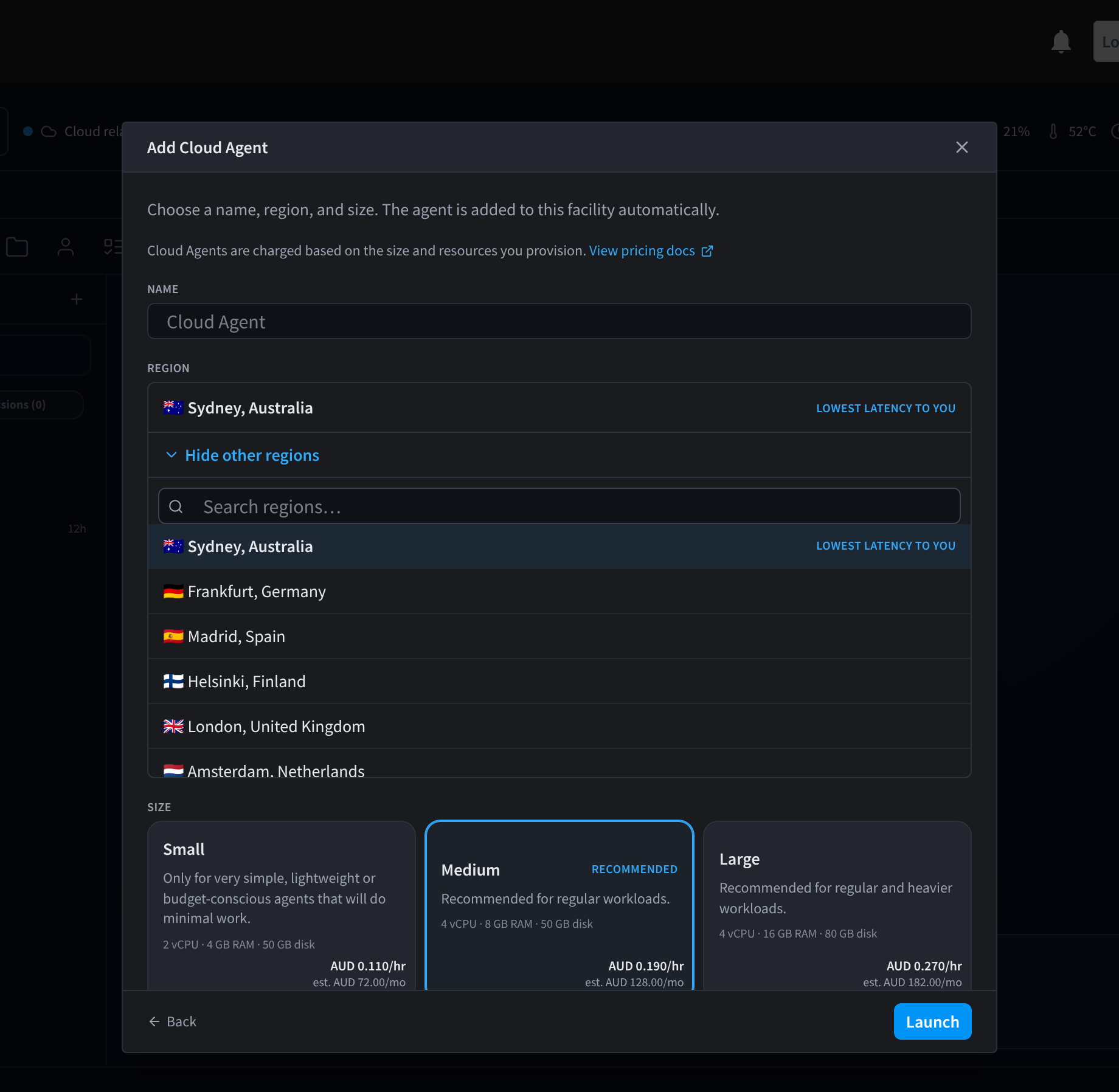The image size is (1119, 1092).
Task: Open the notifications bell
Action: point(1061,41)
